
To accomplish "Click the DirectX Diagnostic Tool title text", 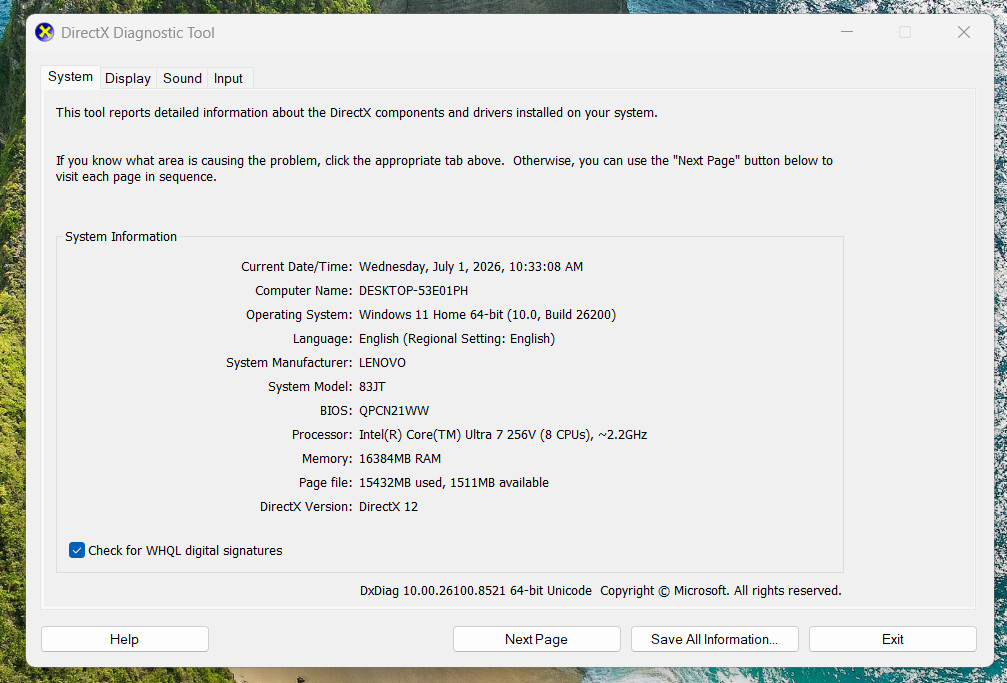I will click(x=137, y=33).
